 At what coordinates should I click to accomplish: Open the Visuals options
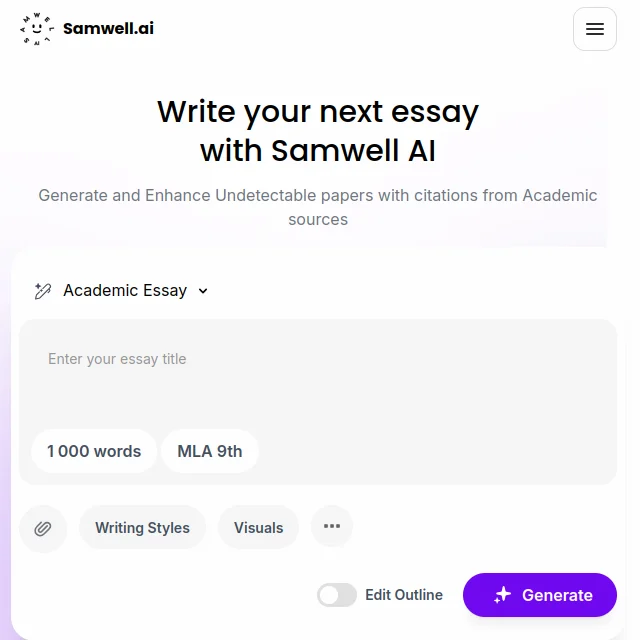tap(258, 528)
